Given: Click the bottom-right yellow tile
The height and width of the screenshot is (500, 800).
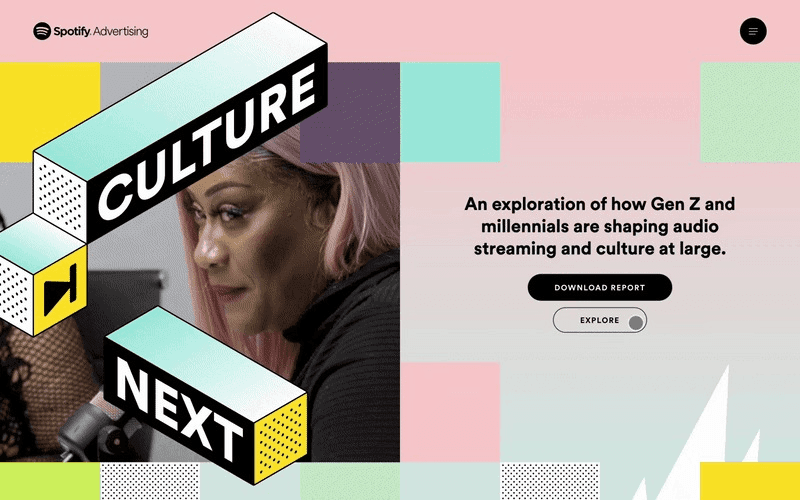Looking at the screenshot, I should [750, 481].
